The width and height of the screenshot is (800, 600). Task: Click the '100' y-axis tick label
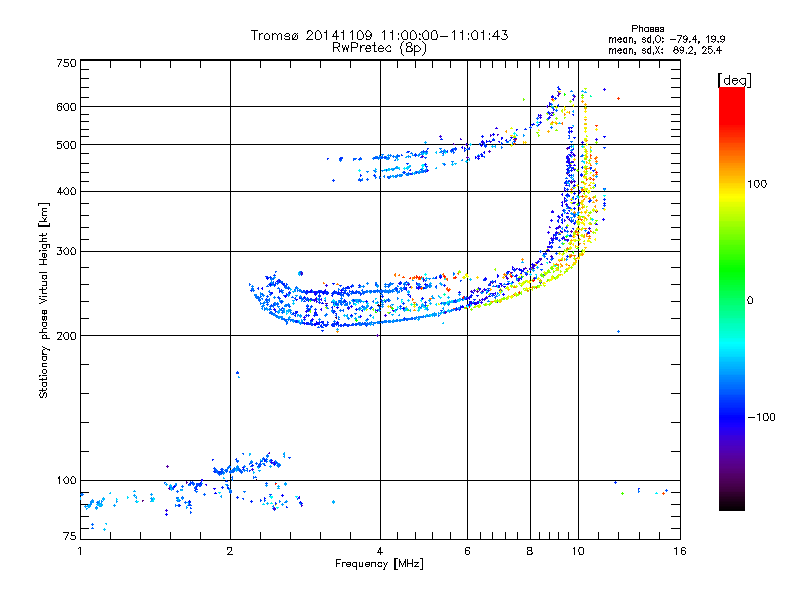[x=66, y=481]
